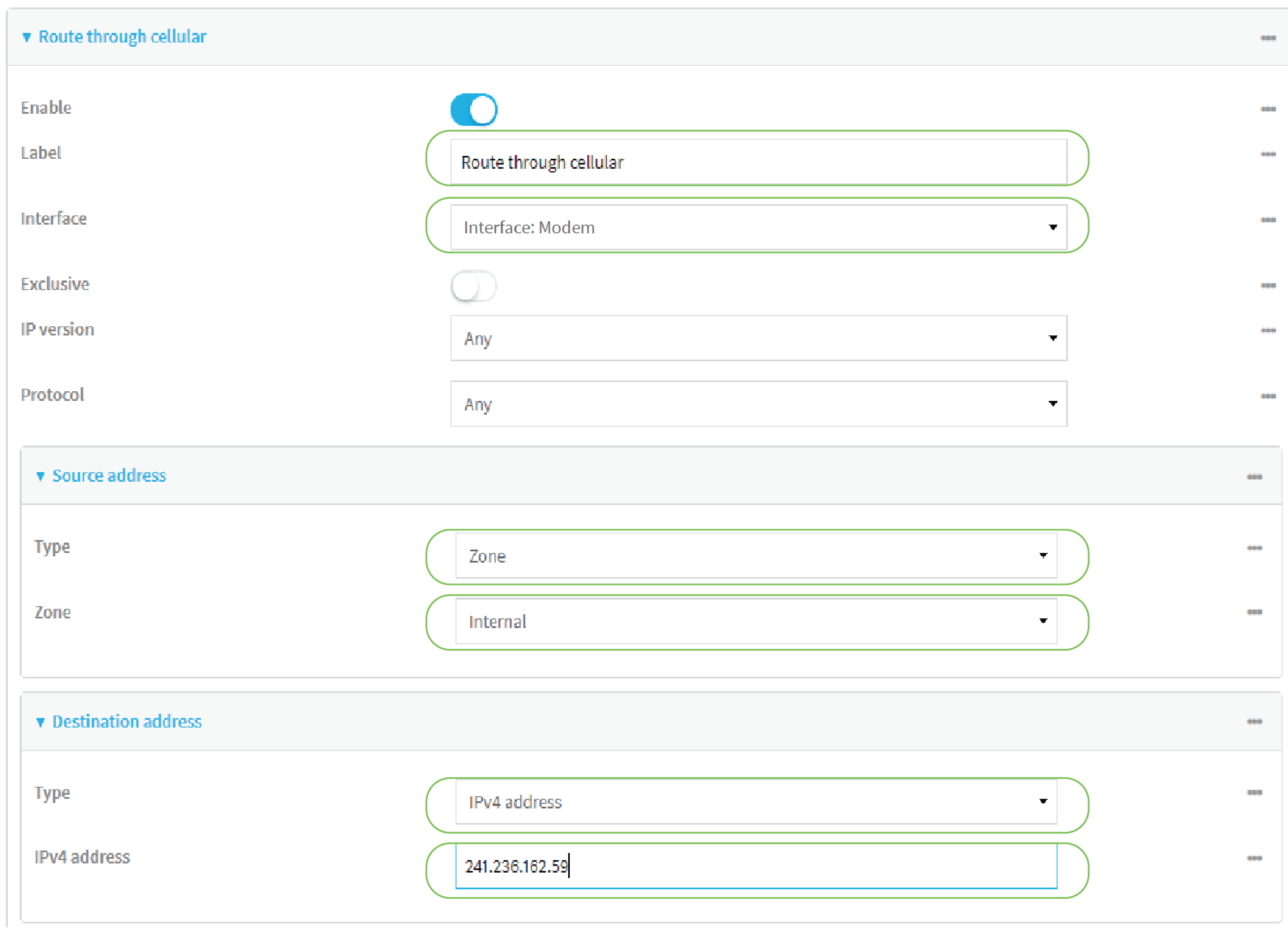This screenshot has height=928, width=1288.
Task: Collapse the Destination address section
Action: click(x=40, y=722)
